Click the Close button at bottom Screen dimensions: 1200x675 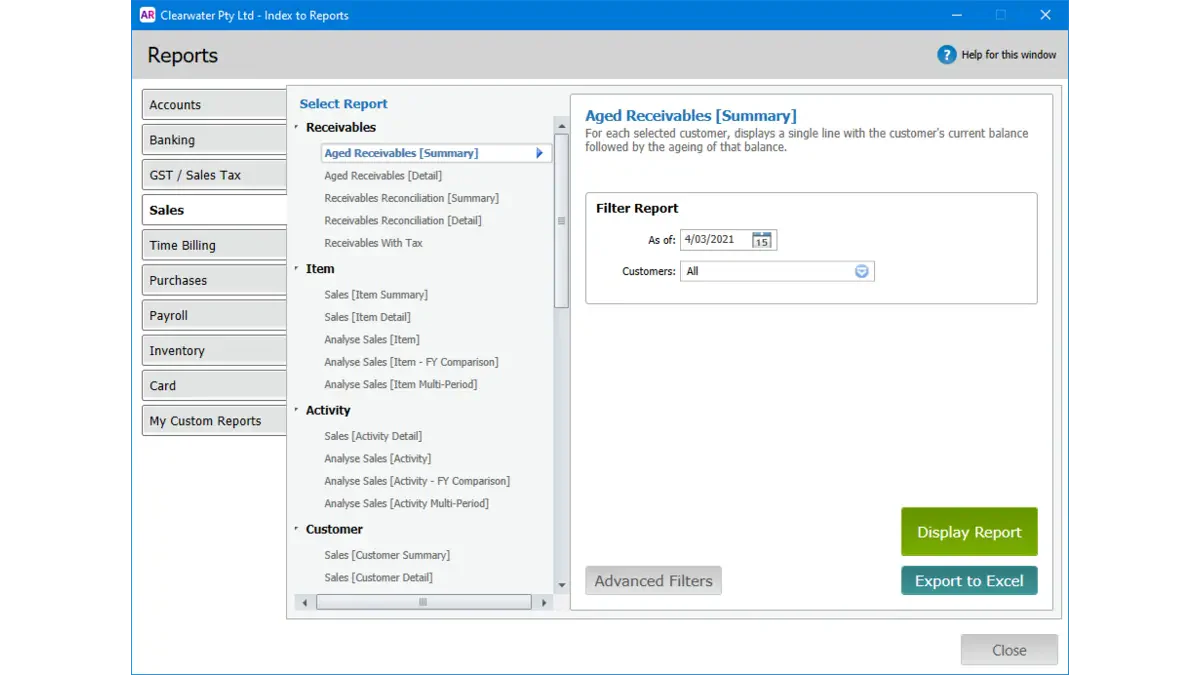(1009, 650)
